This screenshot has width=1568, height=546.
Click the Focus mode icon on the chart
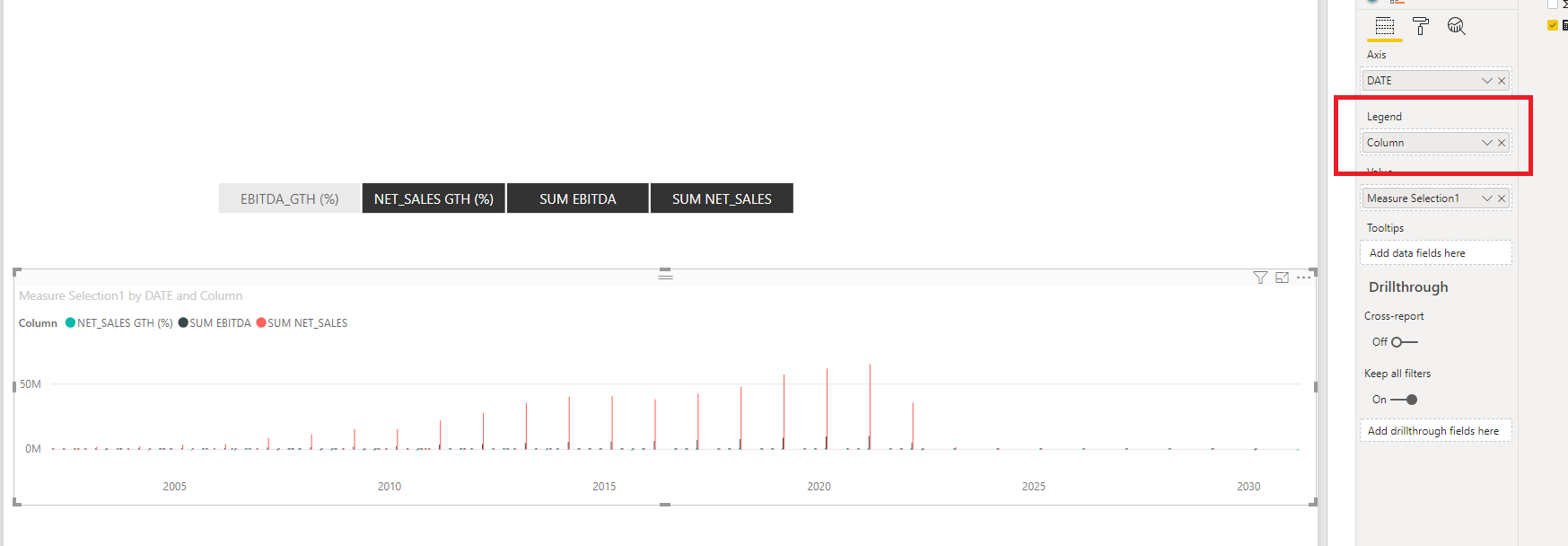click(x=1282, y=277)
